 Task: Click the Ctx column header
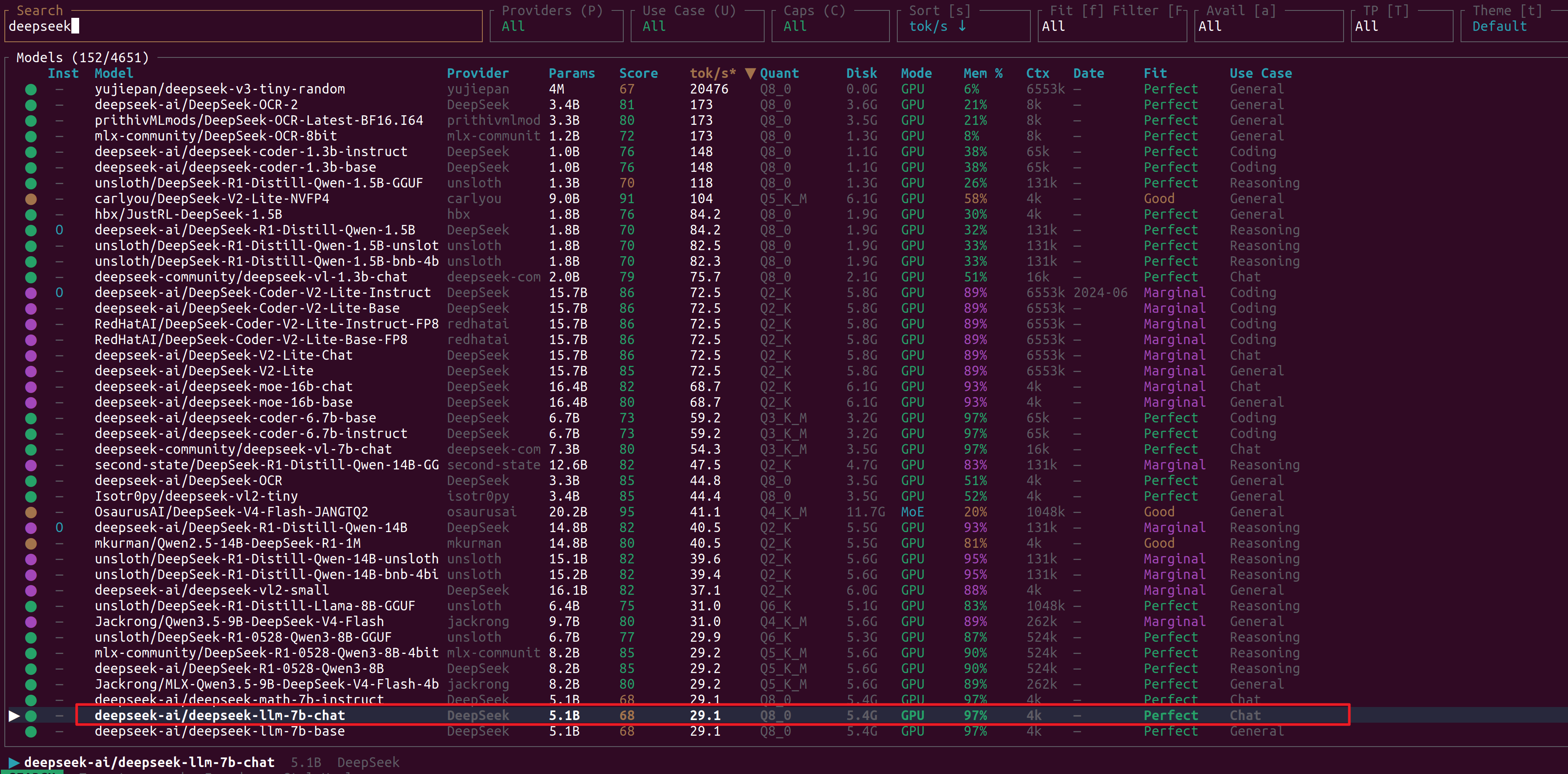[1037, 73]
